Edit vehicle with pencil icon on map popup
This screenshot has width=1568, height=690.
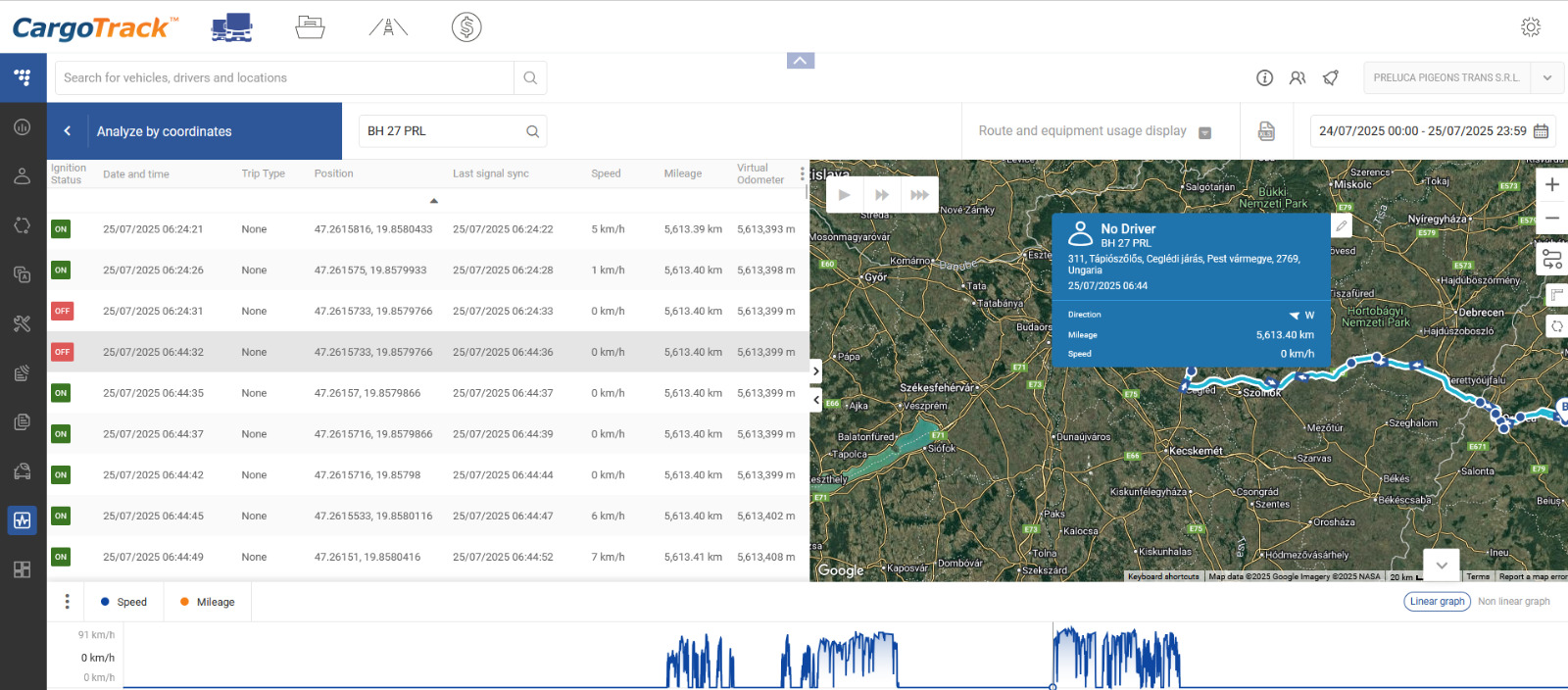[x=1341, y=226]
